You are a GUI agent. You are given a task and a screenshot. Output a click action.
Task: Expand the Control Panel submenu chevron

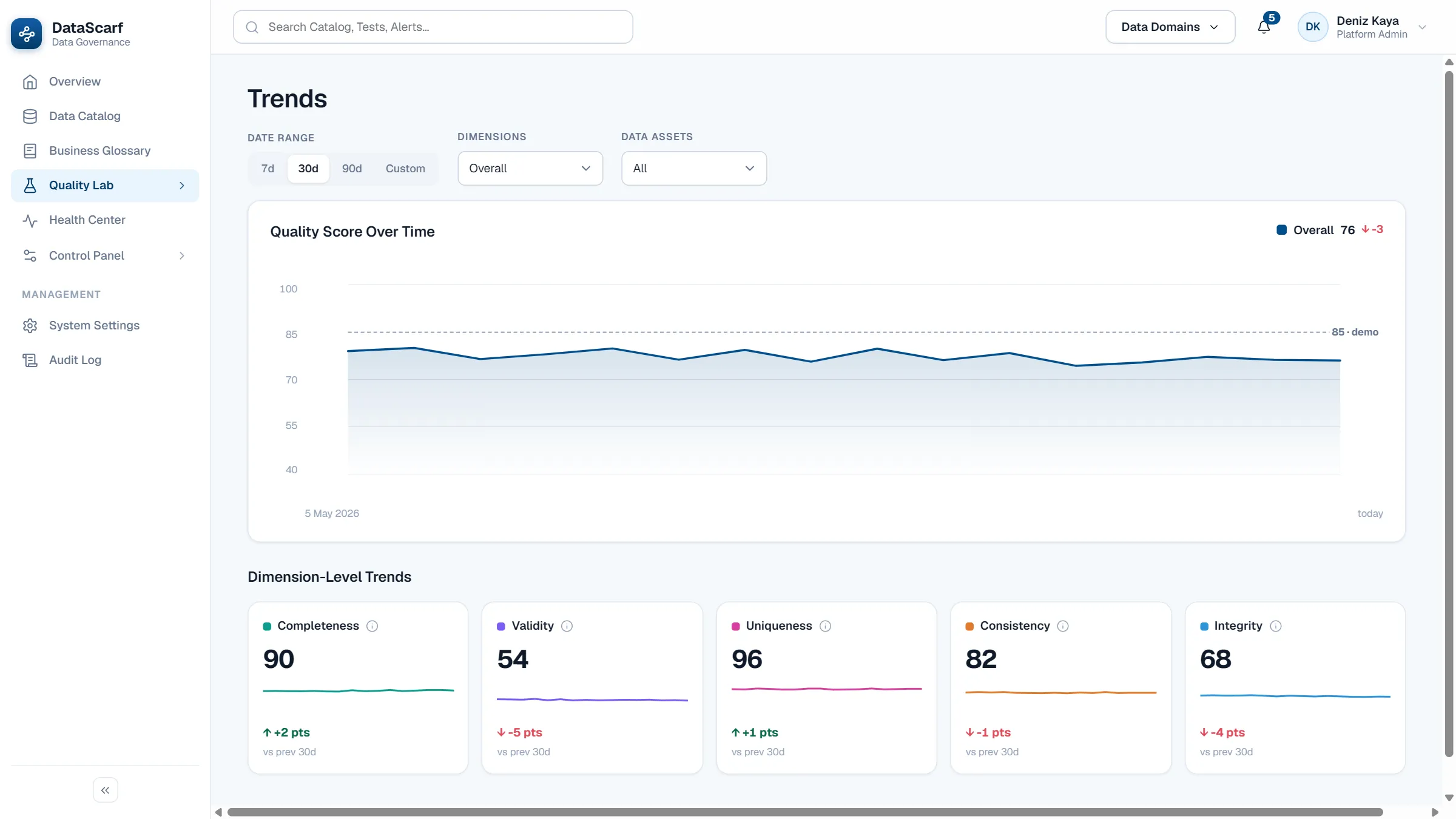pyautogui.click(x=182, y=256)
